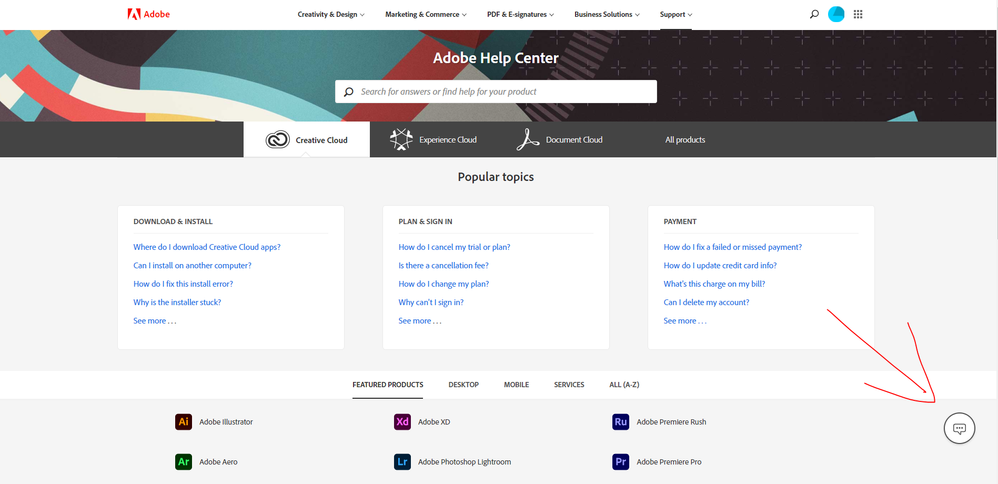Open 'Why is the installer stuck?' link
This screenshot has height=484, width=998.
pyautogui.click(x=177, y=302)
